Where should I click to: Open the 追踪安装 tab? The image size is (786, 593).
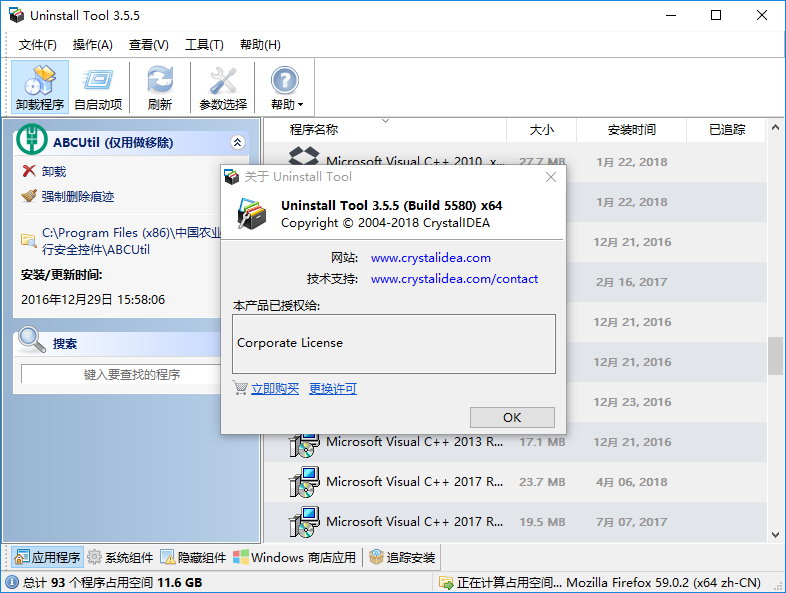402,557
